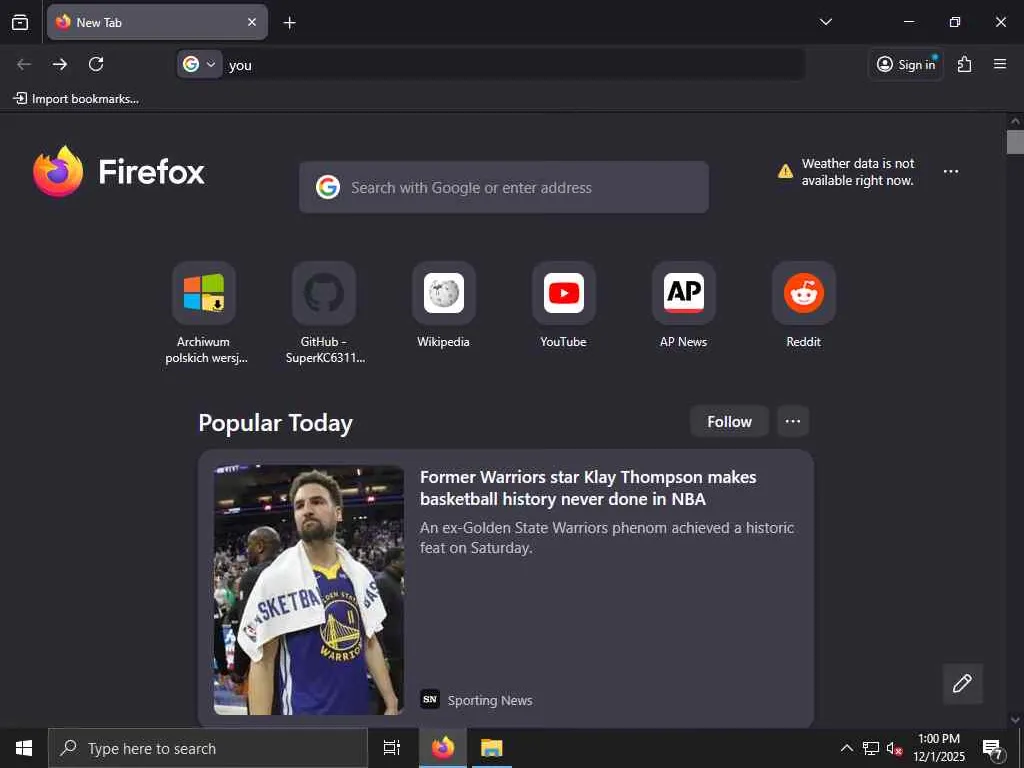
Task: Click 'Type here to search' taskbar box
Action: 208,748
